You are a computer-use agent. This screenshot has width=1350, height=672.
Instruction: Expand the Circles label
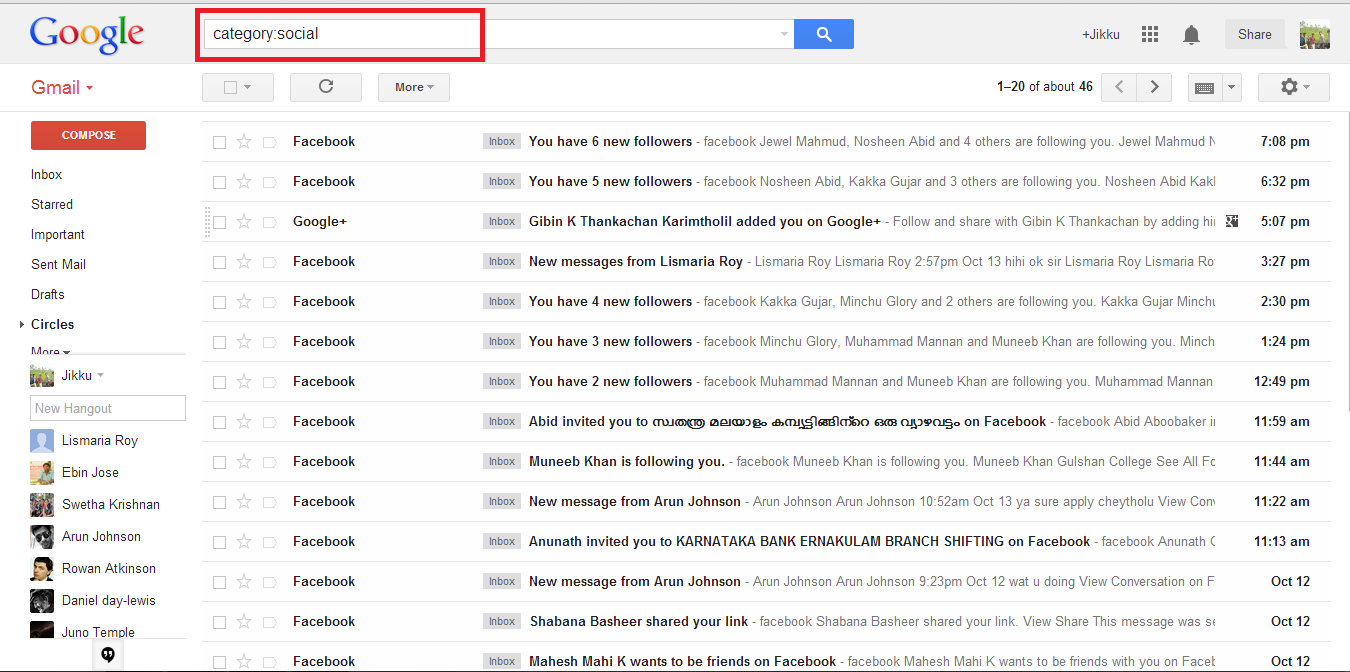click(x=23, y=325)
